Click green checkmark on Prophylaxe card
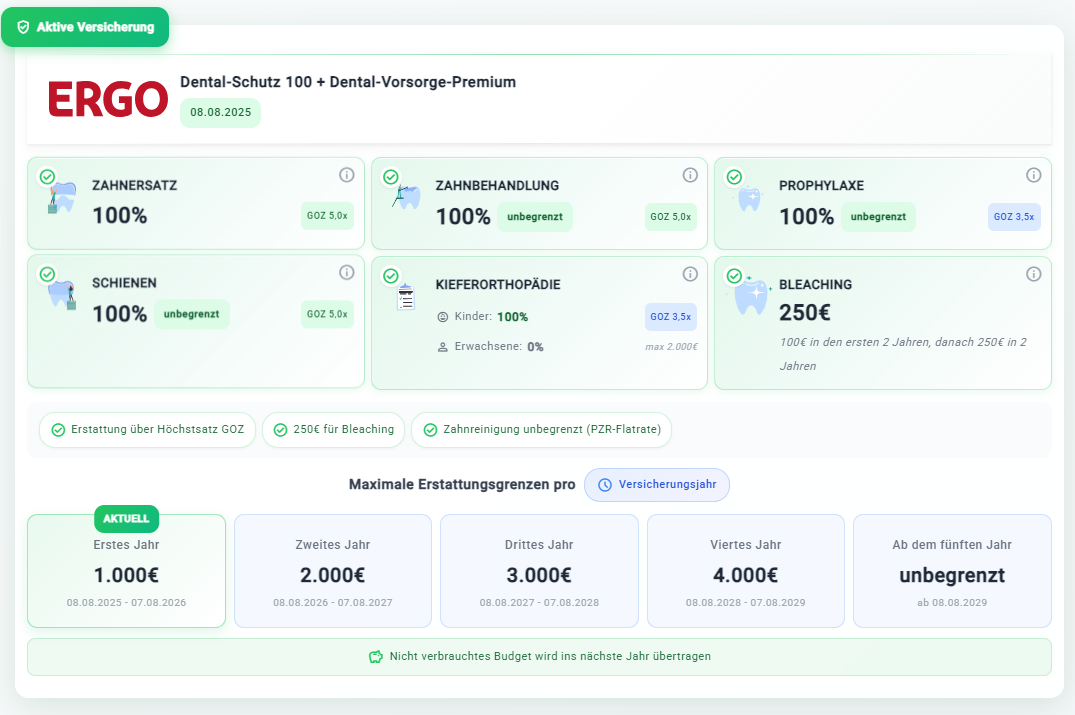The image size is (1075, 715). (x=734, y=177)
